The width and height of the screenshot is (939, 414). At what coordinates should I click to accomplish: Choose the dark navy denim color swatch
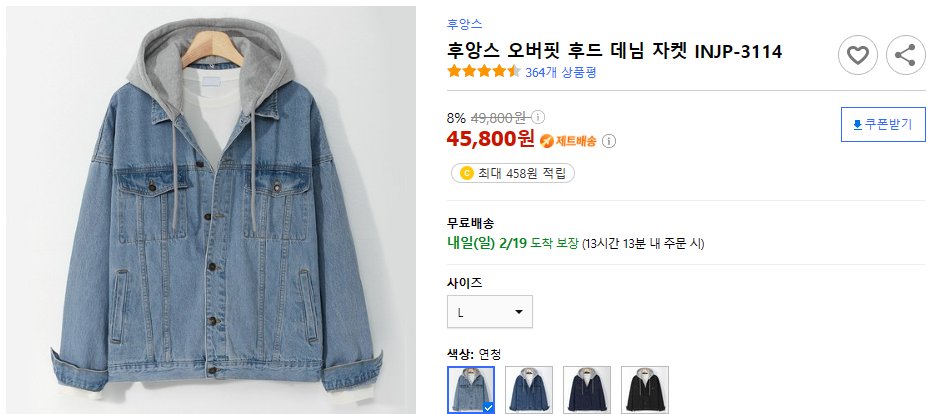(587, 389)
